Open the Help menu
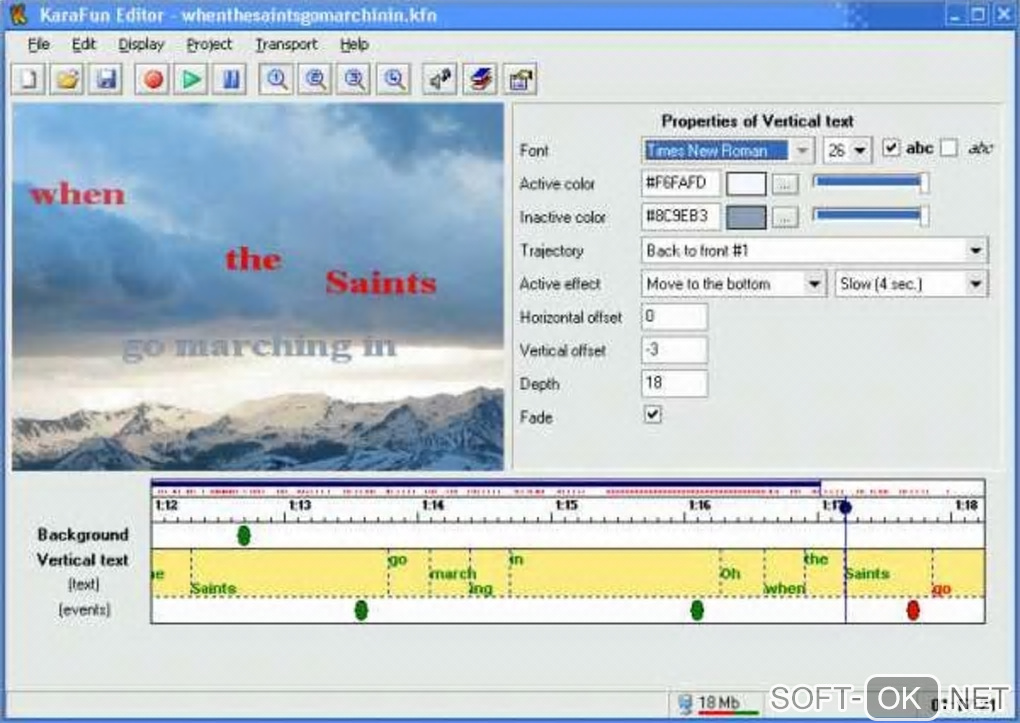The image size is (1020, 723). click(x=354, y=44)
